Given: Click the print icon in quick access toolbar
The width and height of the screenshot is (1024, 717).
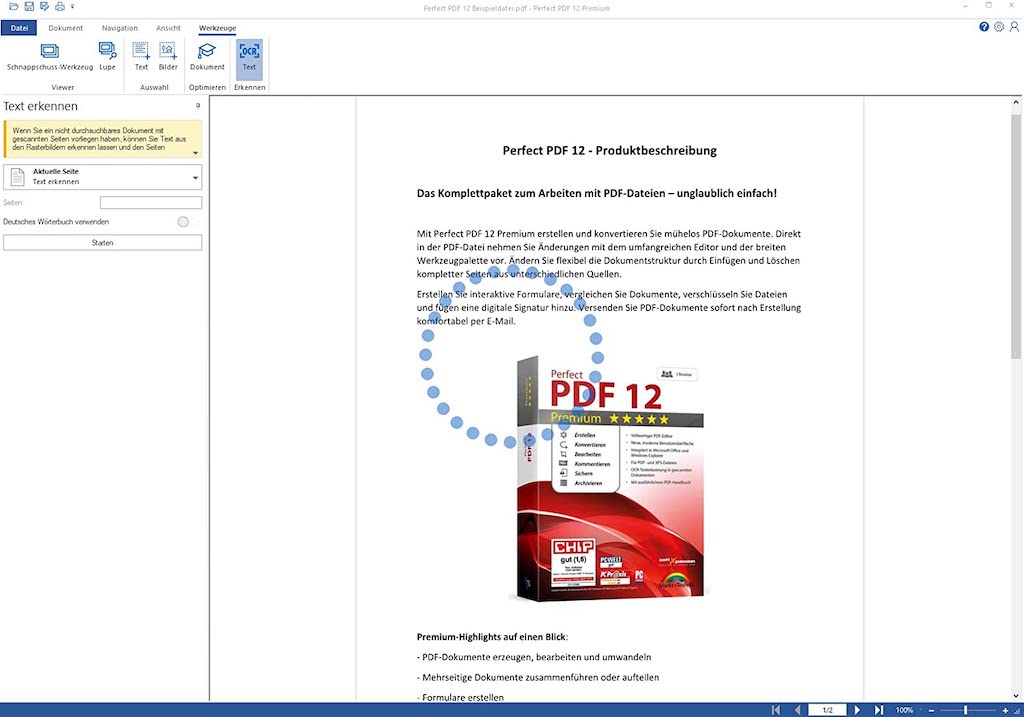Looking at the screenshot, I should (x=58, y=7).
